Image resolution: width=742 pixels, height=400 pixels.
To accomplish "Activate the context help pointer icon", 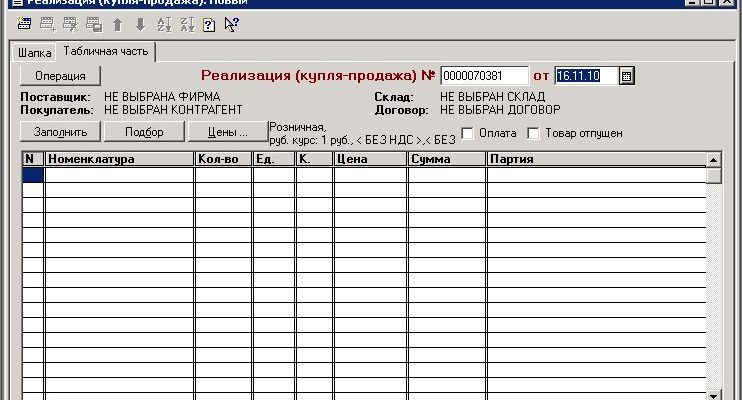I will [232, 25].
